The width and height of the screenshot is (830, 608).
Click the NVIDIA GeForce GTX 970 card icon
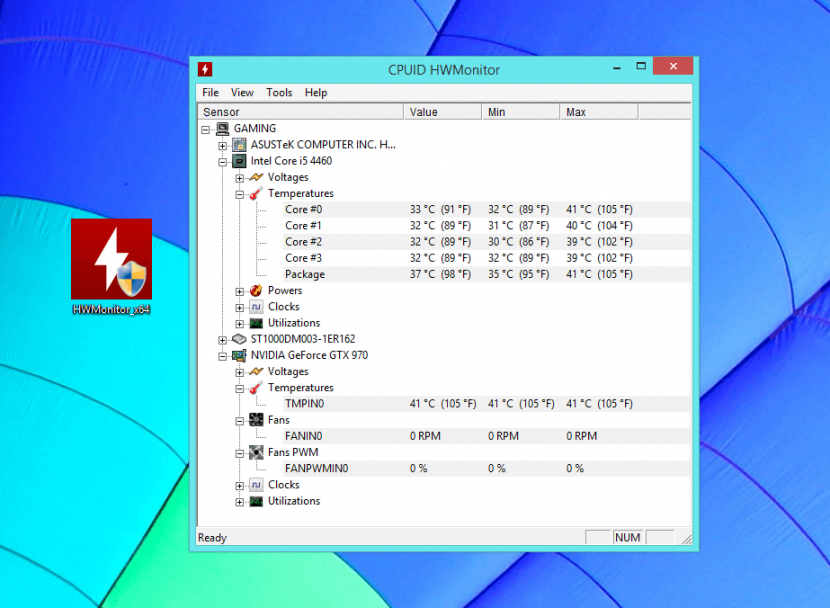239,355
